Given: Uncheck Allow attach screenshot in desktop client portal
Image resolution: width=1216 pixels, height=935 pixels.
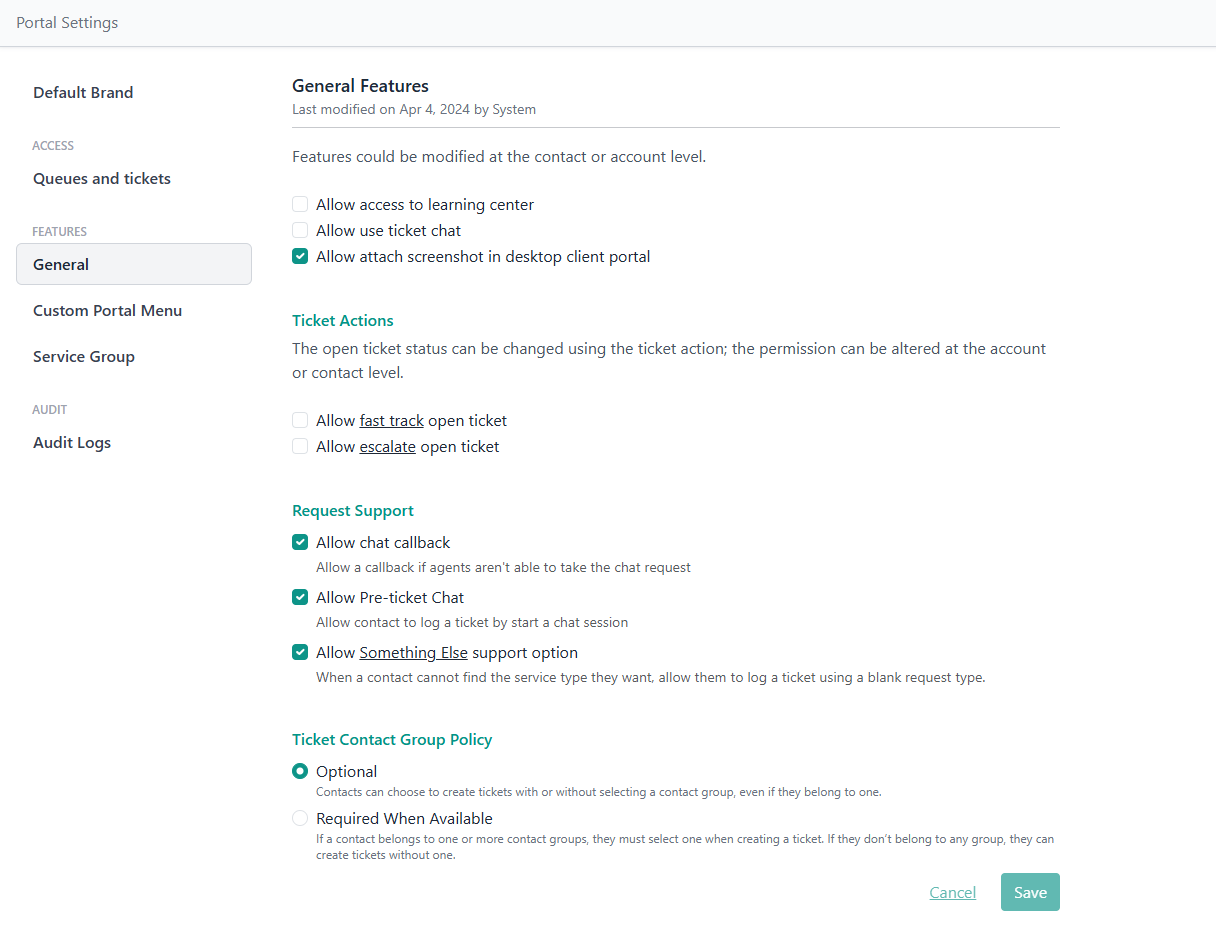Looking at the screenshot, I should (300, 256).
